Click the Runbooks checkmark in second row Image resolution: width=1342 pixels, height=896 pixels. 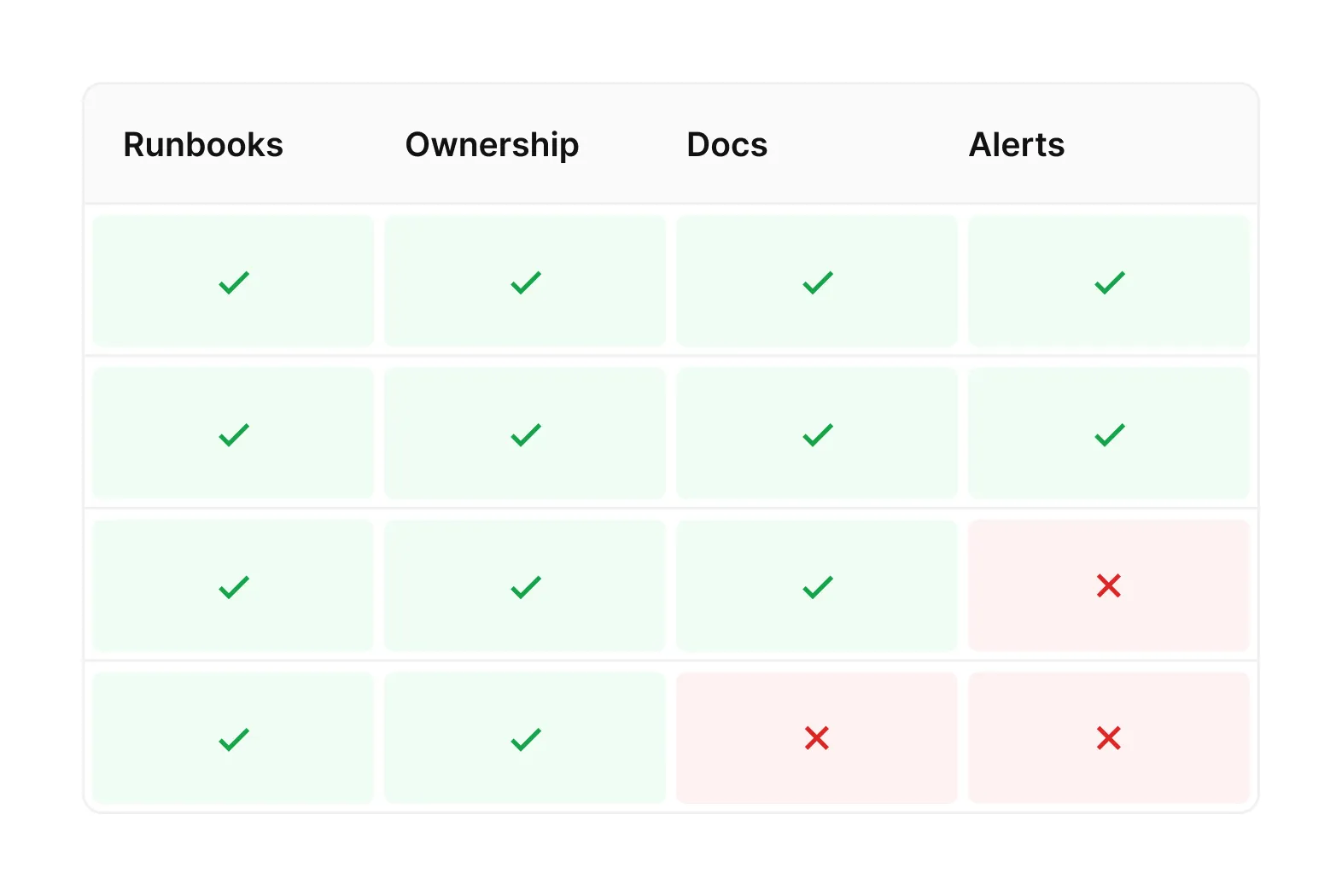coord(234,435)
